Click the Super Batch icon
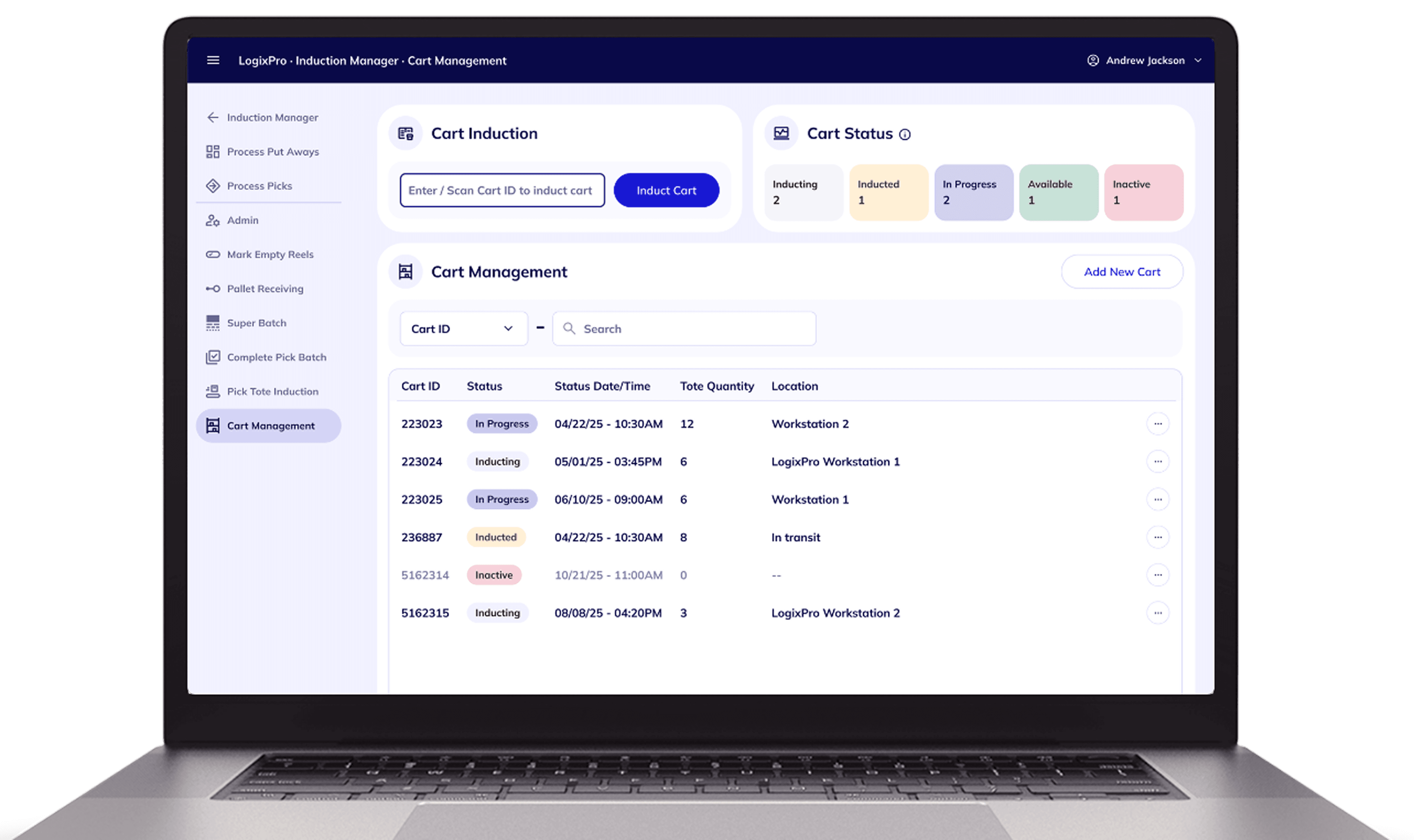This screenshot has height=840, width=1414. (x=213, y=323)
